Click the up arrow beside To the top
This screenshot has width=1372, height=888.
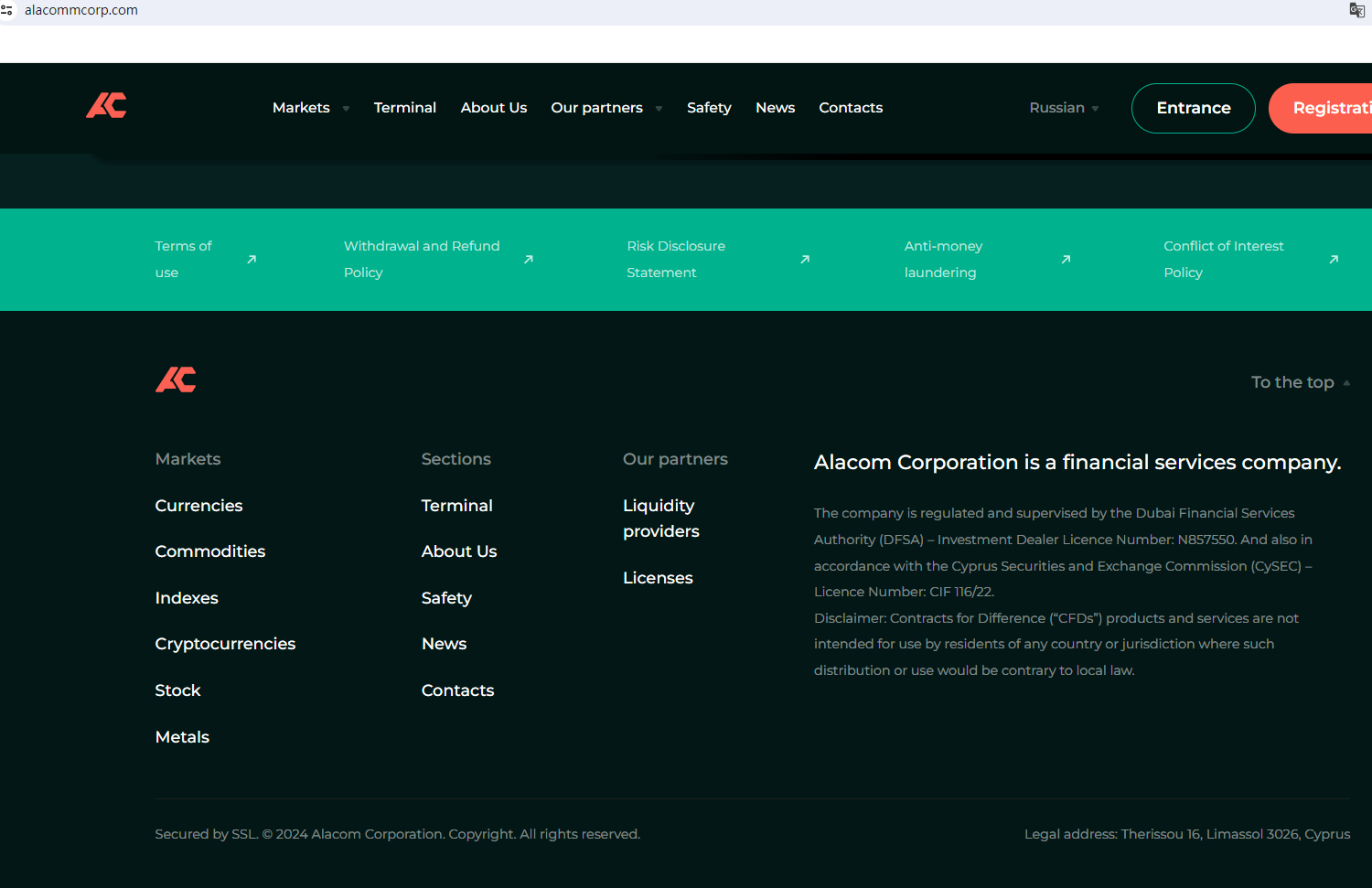(1346, 383)
